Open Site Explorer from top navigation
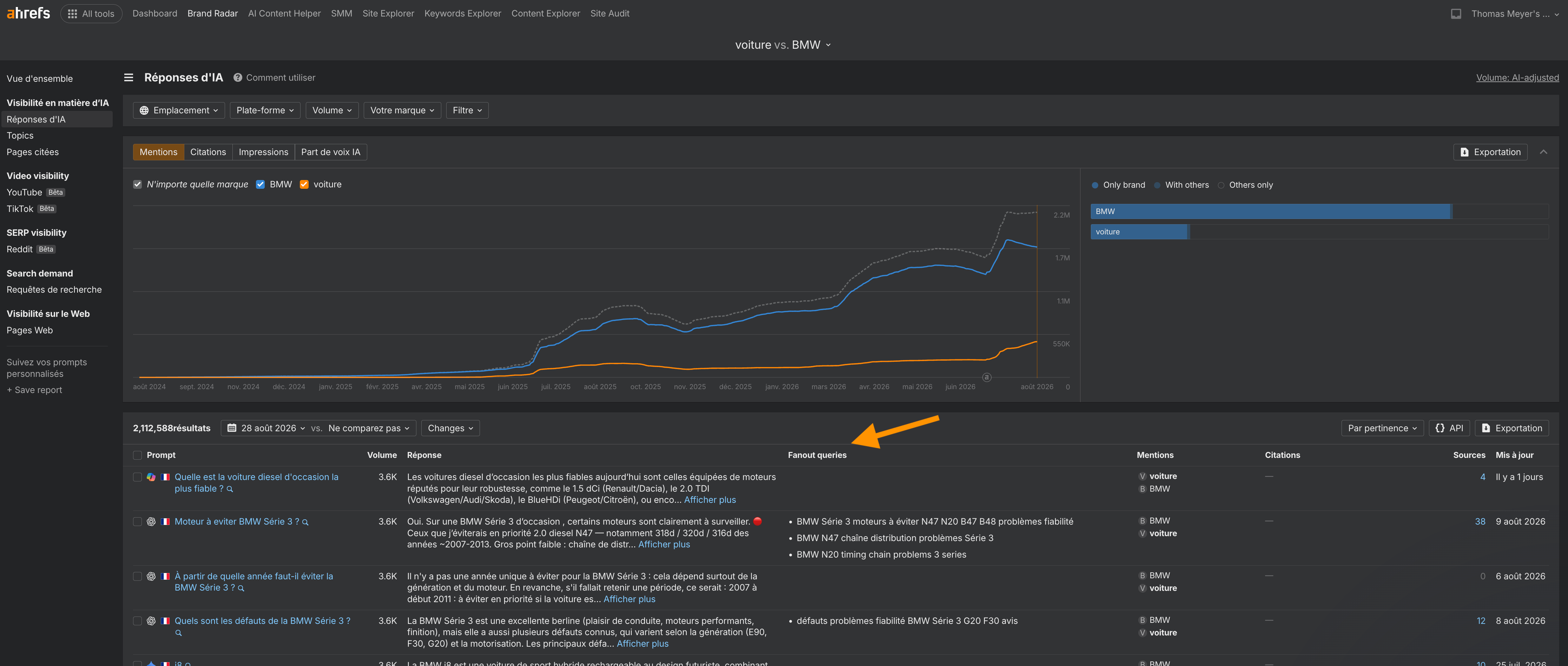This screenshot has width=1568, height=666. point(388,13)
